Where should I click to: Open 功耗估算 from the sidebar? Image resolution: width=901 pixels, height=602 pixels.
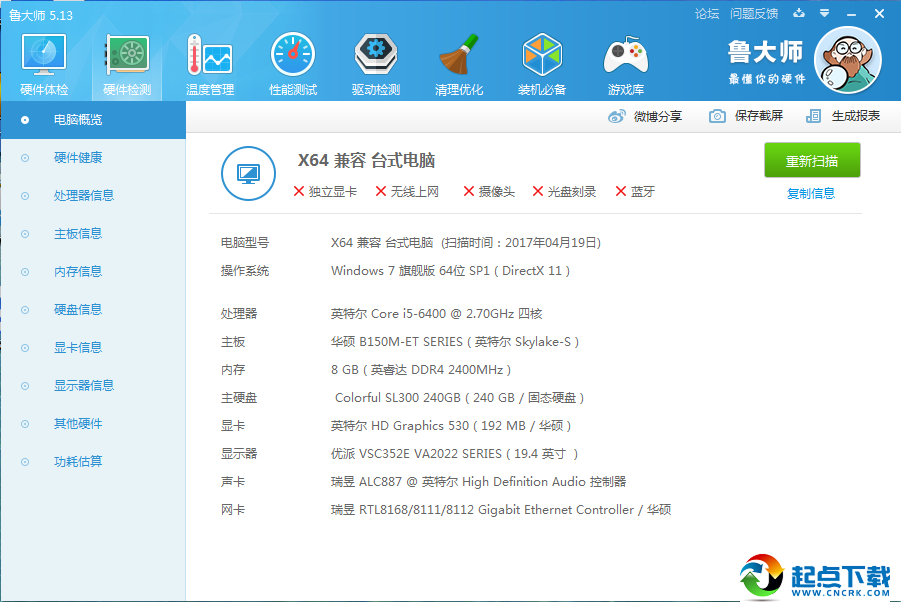[x=77, y=461]
